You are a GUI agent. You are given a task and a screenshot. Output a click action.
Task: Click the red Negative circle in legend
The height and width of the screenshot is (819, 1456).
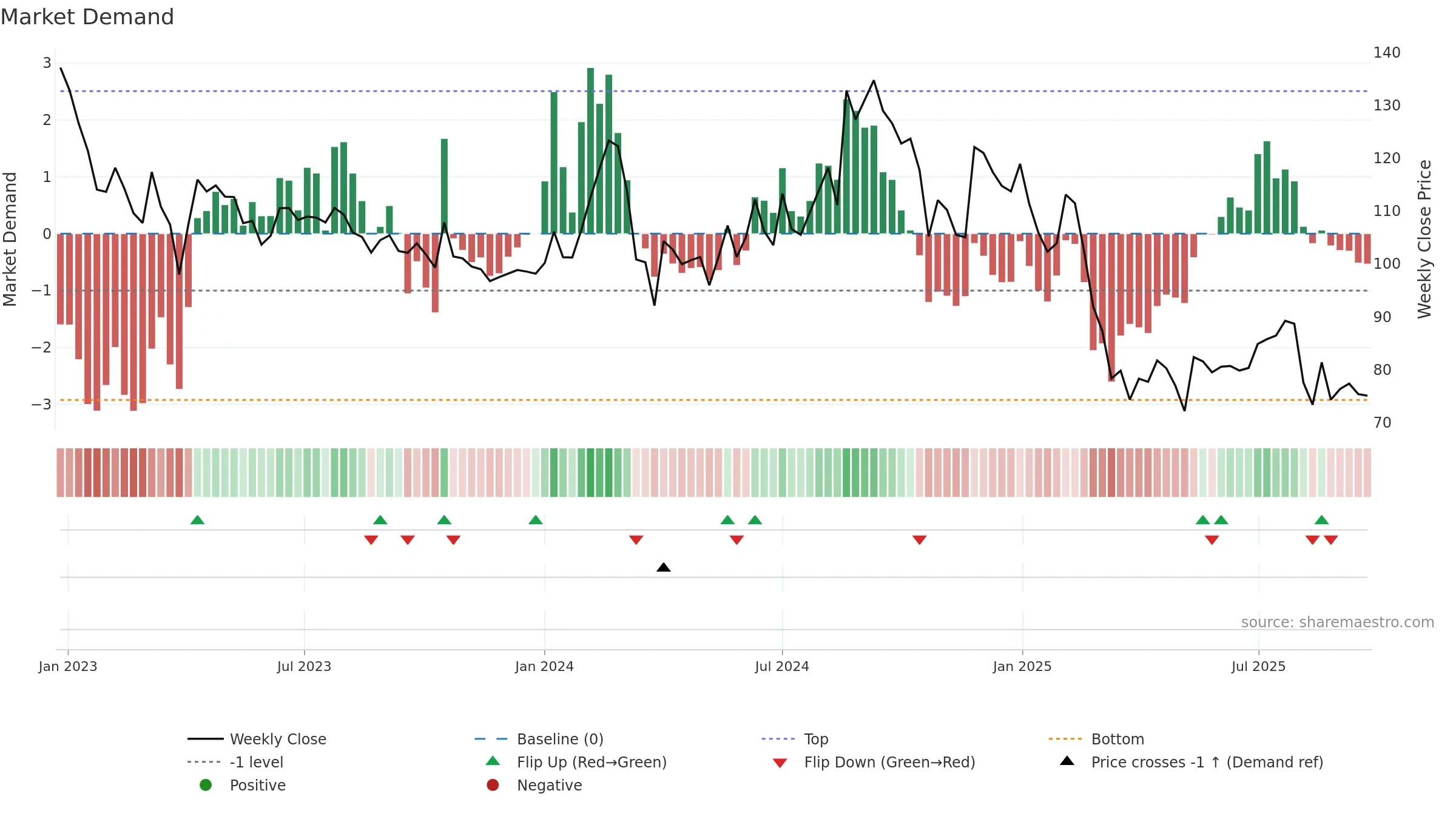(493, 785)
